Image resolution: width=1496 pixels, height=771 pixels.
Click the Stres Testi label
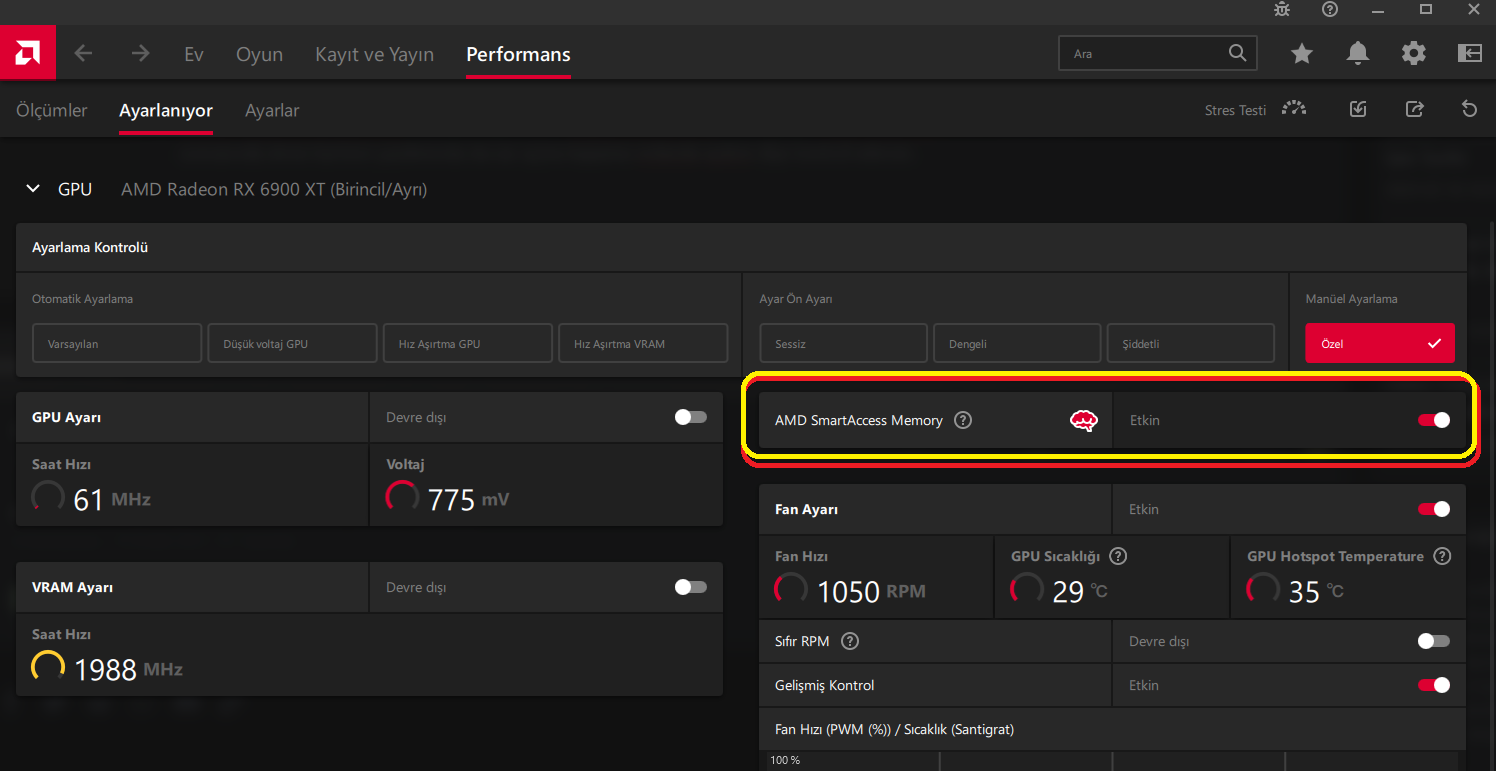[1235, 110]
